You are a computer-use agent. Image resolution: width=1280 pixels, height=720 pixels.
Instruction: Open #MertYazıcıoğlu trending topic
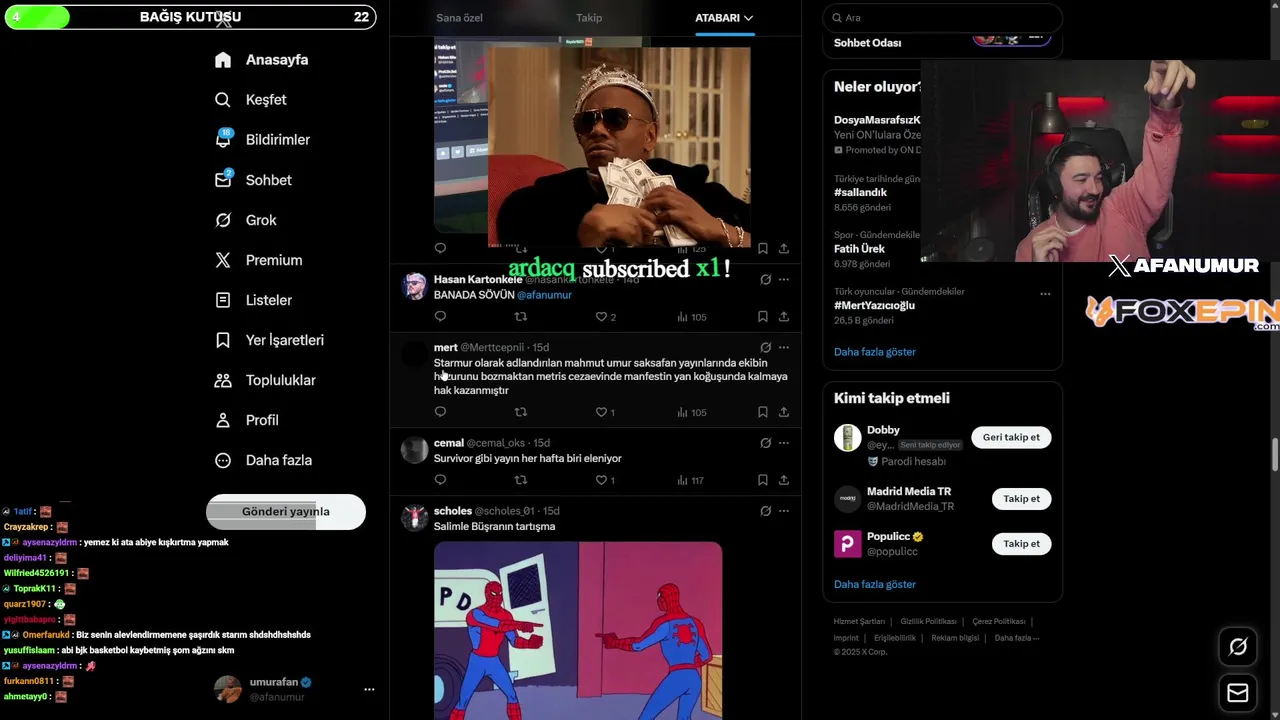tap(874, 306)
